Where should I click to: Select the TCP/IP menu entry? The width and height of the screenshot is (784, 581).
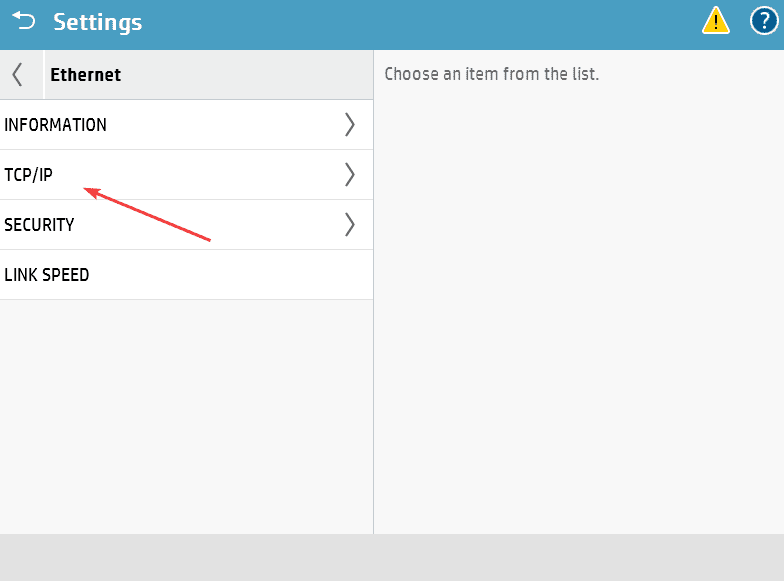coord(29,175)
